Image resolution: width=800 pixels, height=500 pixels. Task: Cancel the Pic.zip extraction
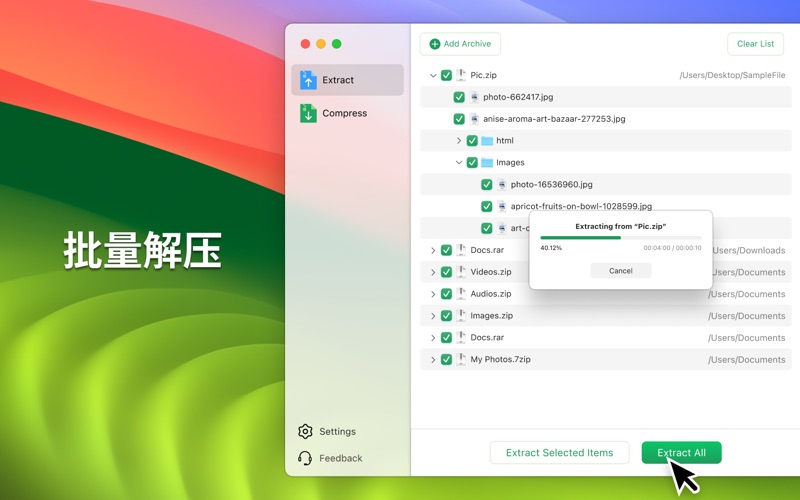tap(620, 271)
